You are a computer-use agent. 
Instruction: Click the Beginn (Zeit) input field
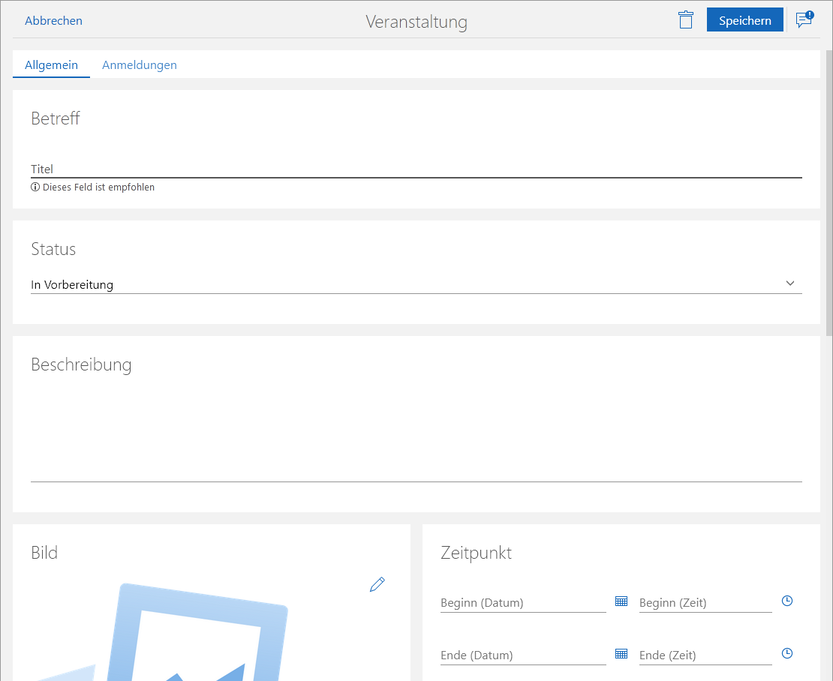[x=705, y=603]
